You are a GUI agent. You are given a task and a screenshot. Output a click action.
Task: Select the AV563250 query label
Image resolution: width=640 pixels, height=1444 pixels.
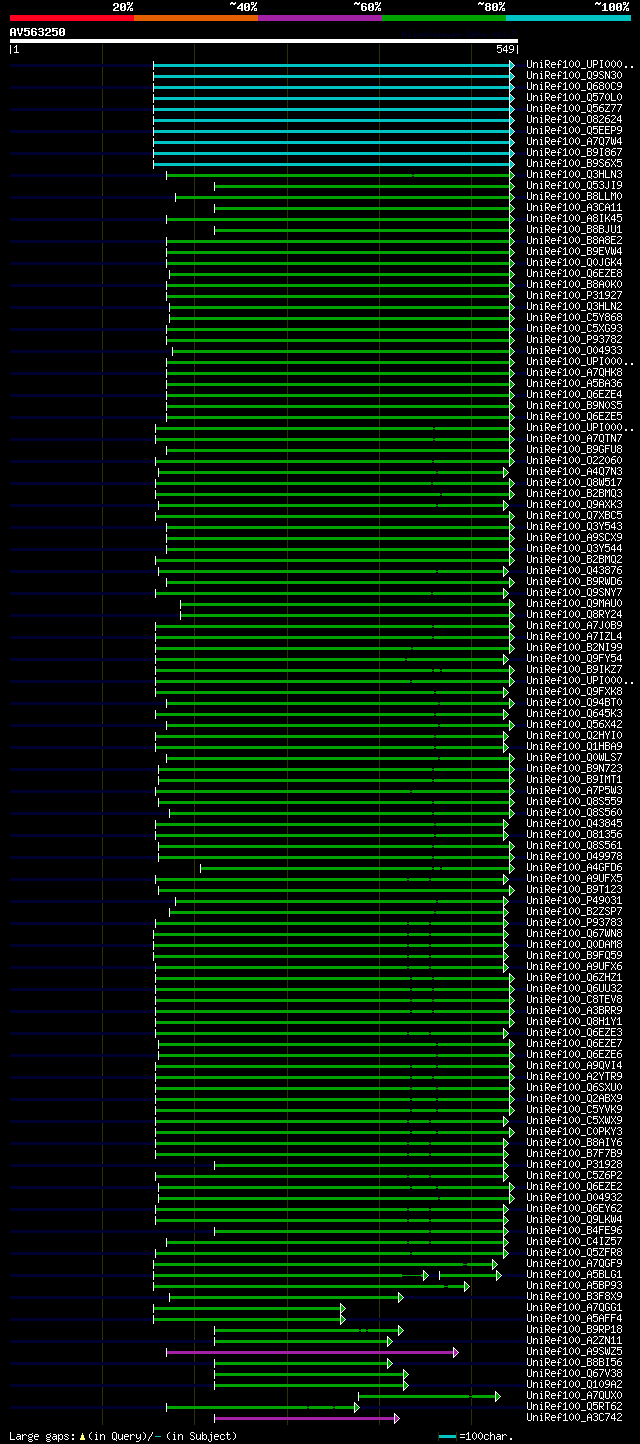click(38, 32)
